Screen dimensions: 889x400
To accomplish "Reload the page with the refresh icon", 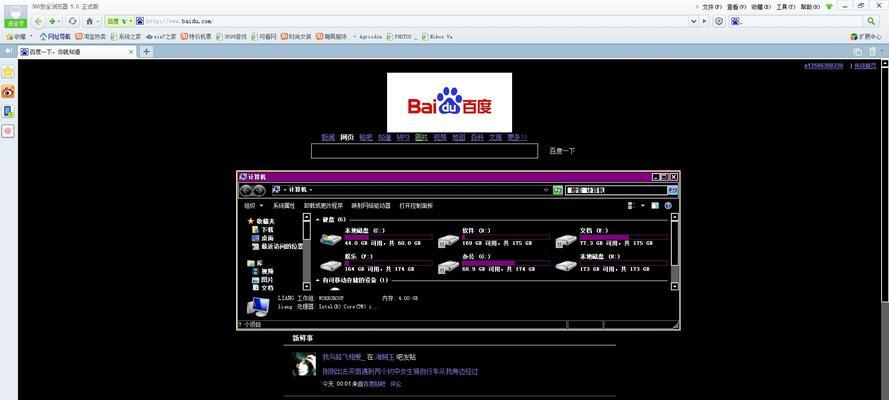I will 72,21.
